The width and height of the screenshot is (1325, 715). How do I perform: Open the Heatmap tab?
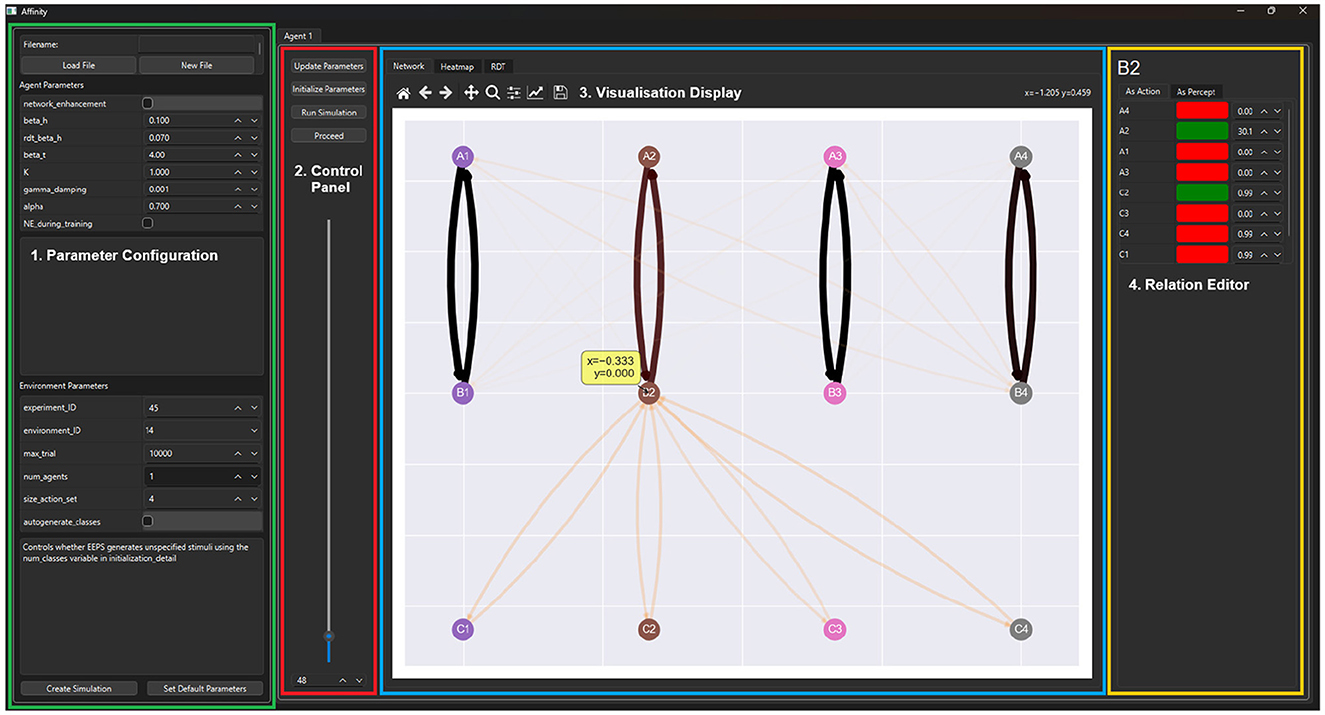click(x=457, y=66)
